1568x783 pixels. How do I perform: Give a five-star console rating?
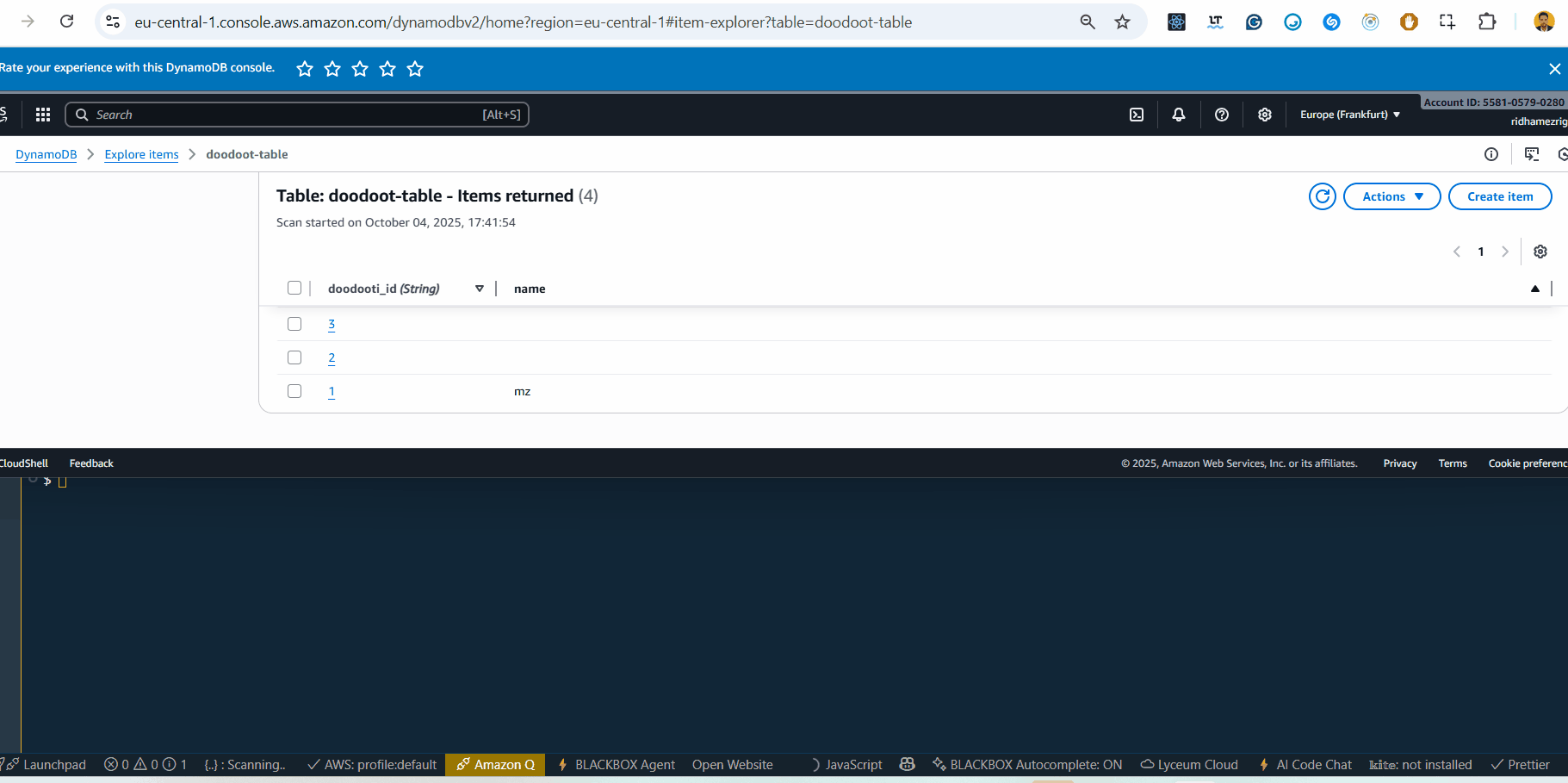coord(415,69)
